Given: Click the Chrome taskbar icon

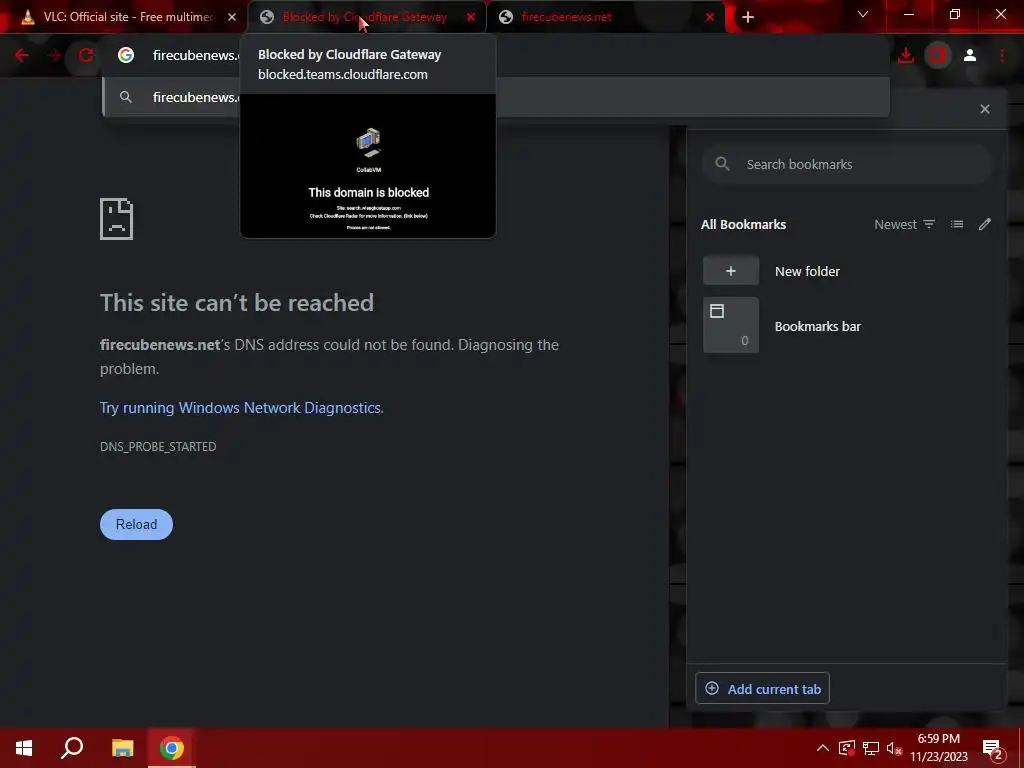Looking at the screenshot, I should (172, 748).
